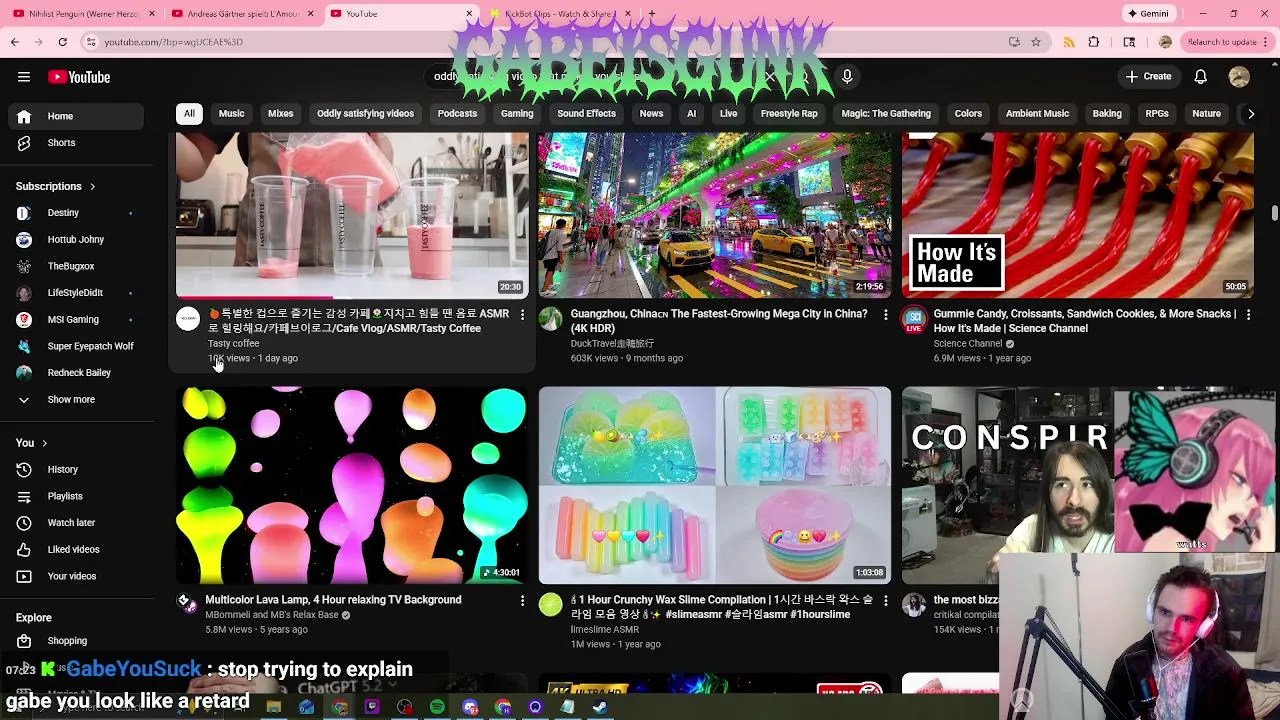The image size is (1280, 720).
Task: Open Liked videos in the sidebar
Action: (x=76, y=550)
